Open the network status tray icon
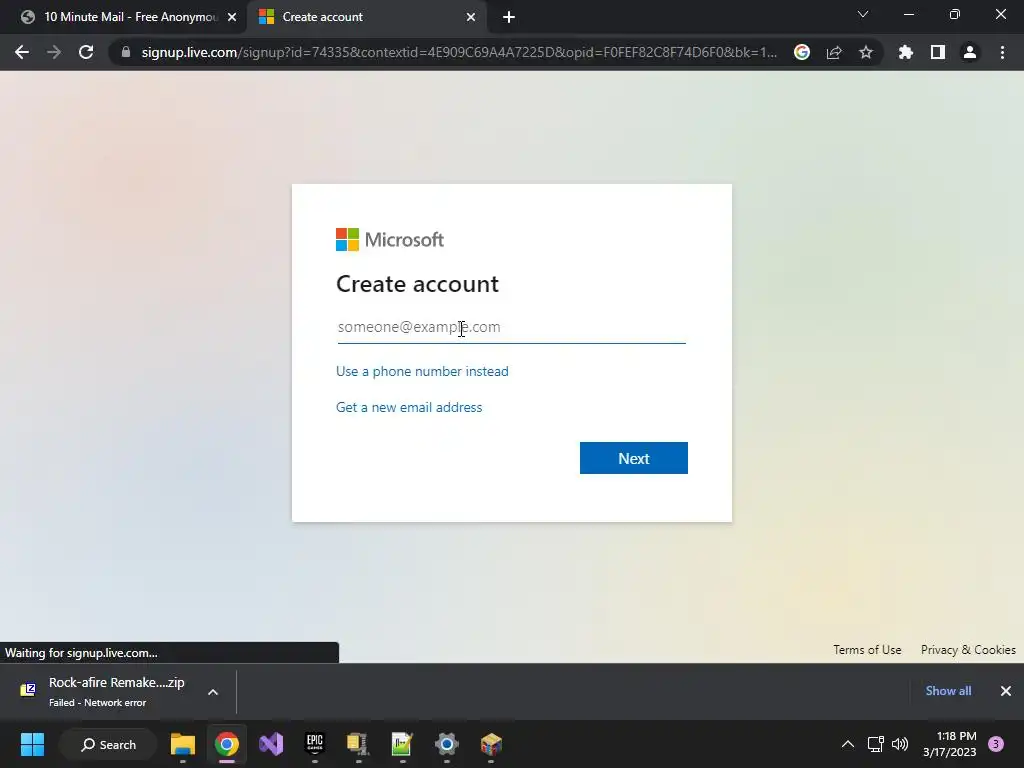This screenshot has width=1024, height=768. tap(875, 744)
